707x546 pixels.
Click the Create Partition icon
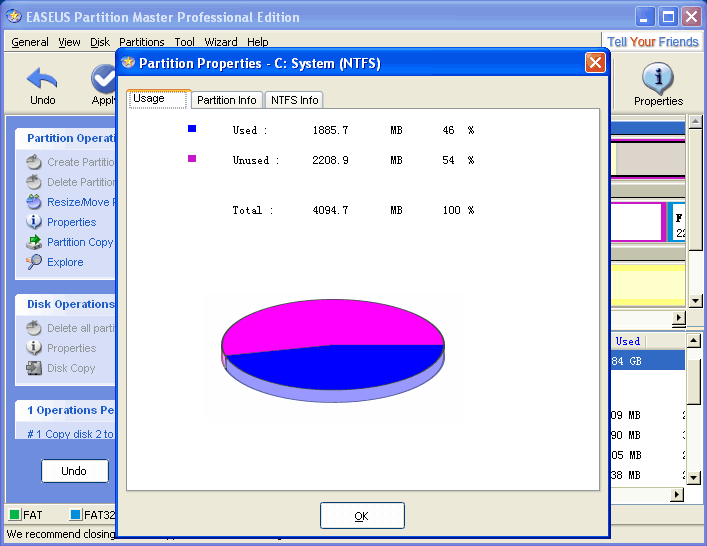click(x=34, y=162)
